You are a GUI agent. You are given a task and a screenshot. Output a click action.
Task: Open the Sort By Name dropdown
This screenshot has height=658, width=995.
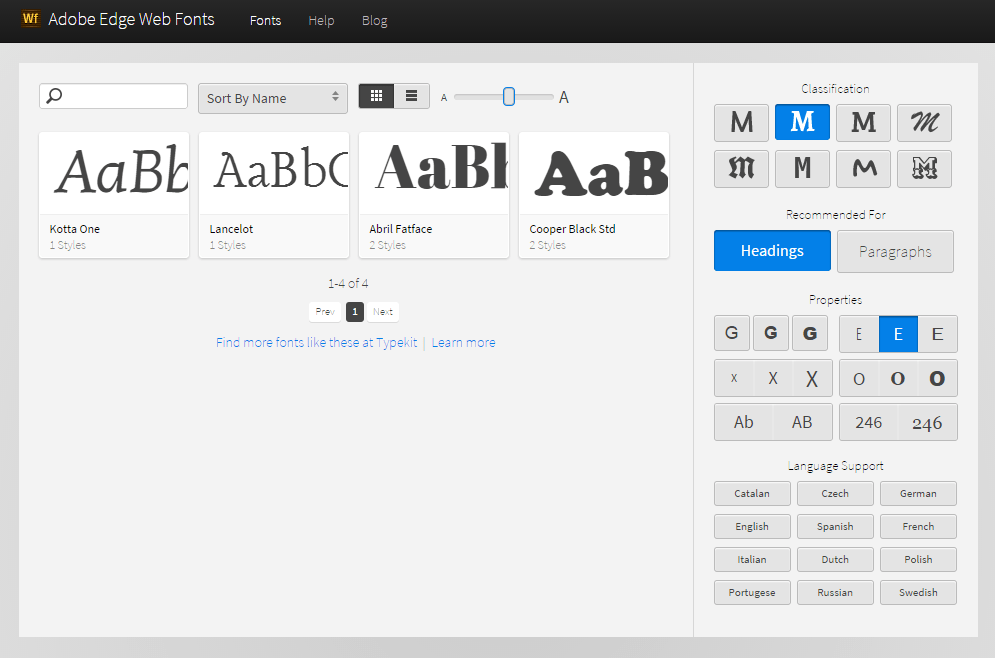[273, 98]
